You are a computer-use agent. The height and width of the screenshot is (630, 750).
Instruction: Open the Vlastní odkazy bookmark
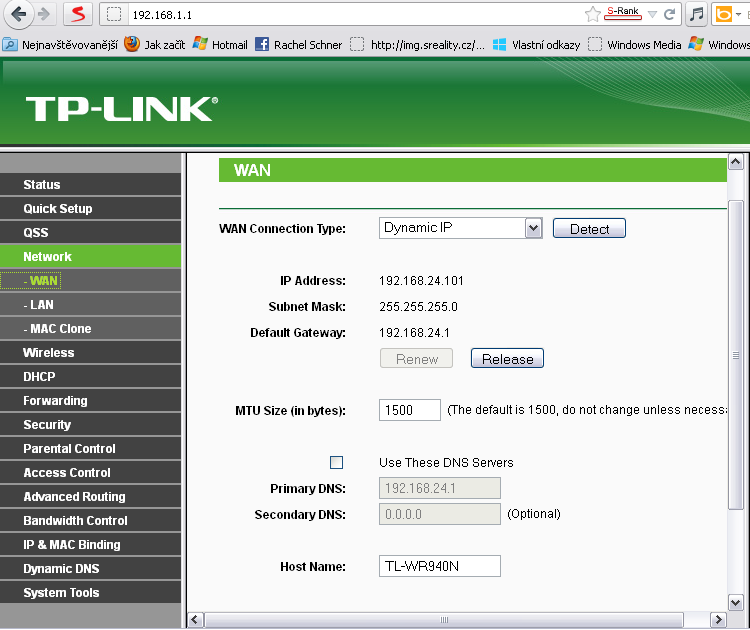(536, 45)
